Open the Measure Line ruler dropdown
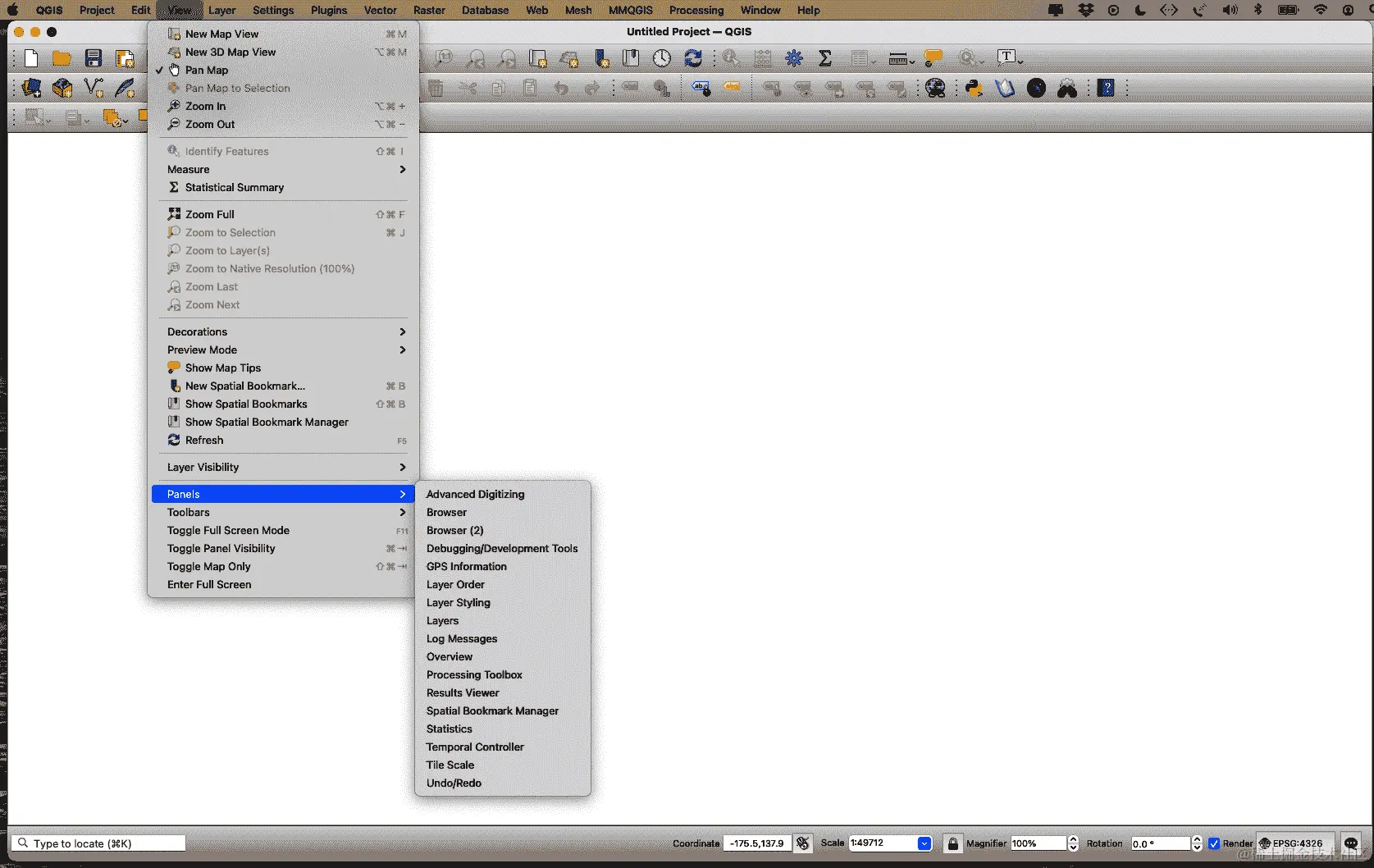Image resolution: width=1374 pixels, height=868 pixels. coord(912,62)
